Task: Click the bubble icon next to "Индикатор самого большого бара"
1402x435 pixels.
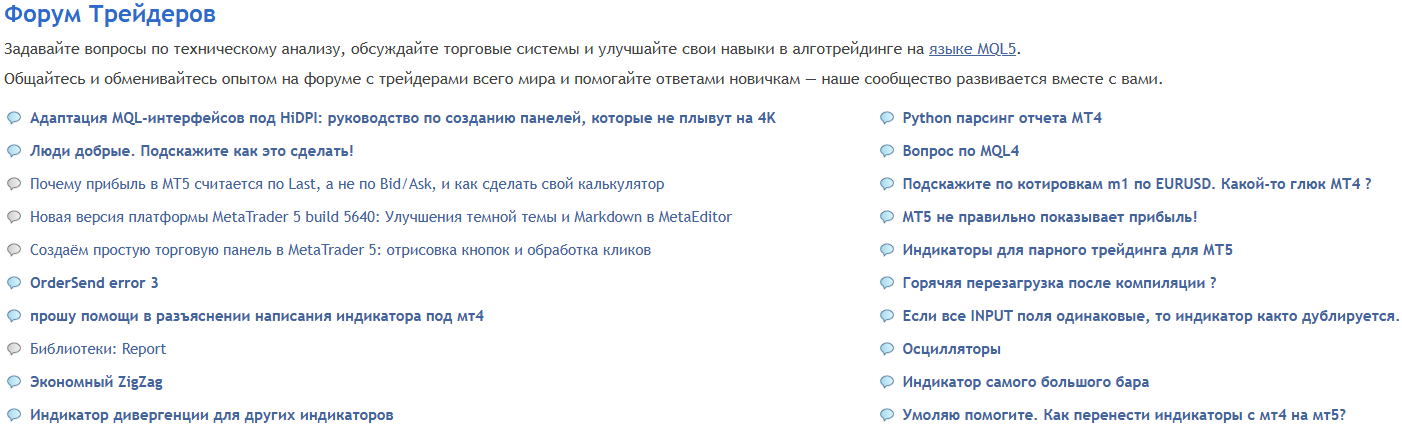Action: click(x=886, y=382)
